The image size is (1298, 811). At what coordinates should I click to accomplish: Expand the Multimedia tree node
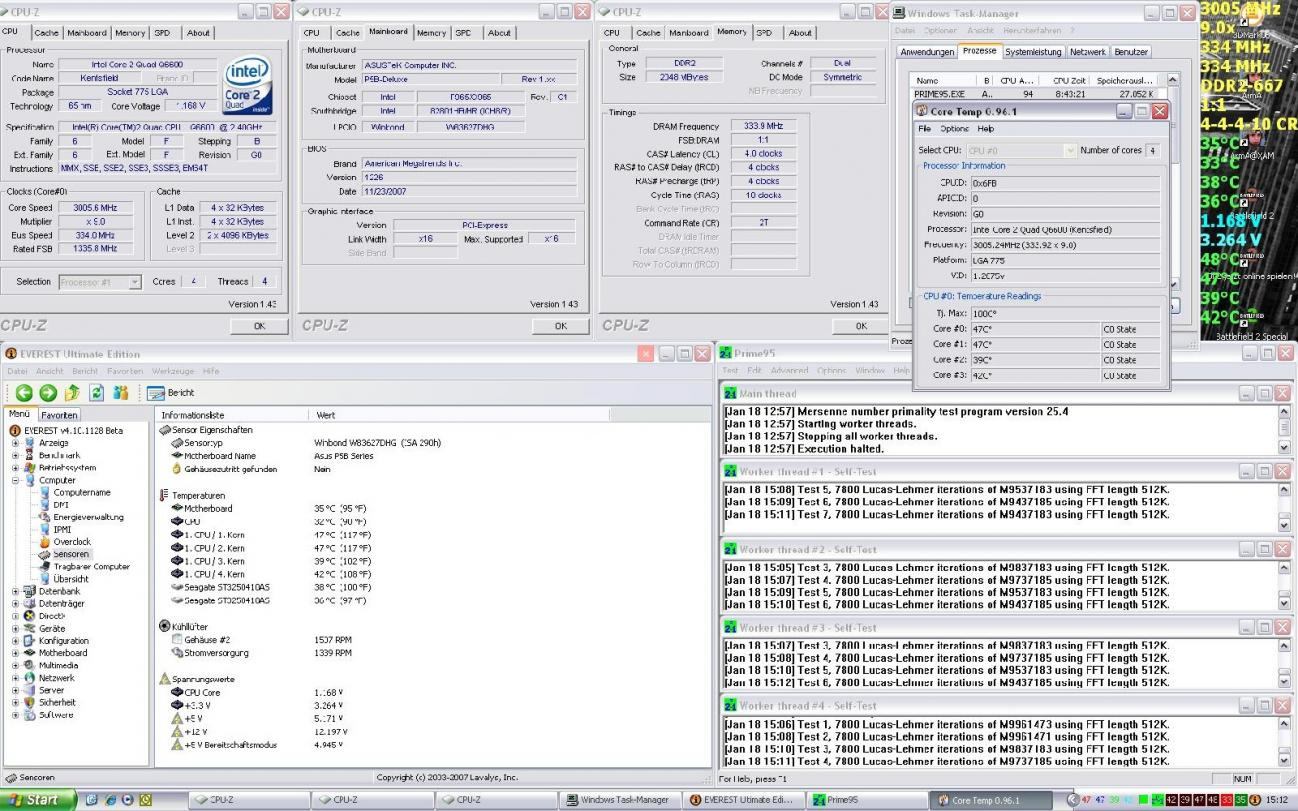[x=16, y=665]
